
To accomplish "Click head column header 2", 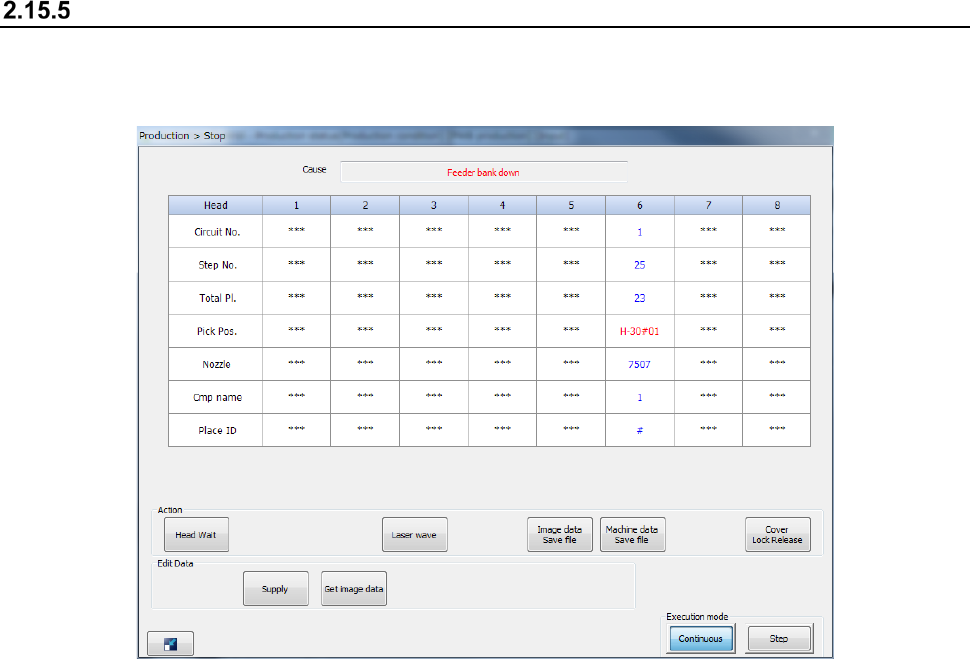I will [x=365, y=205].
